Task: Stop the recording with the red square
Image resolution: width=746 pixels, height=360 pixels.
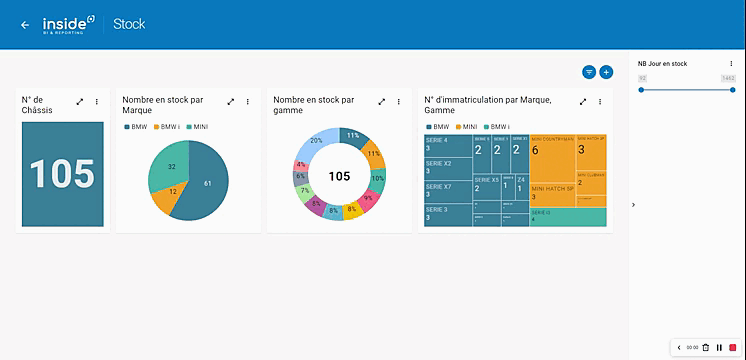Action: 733,348
